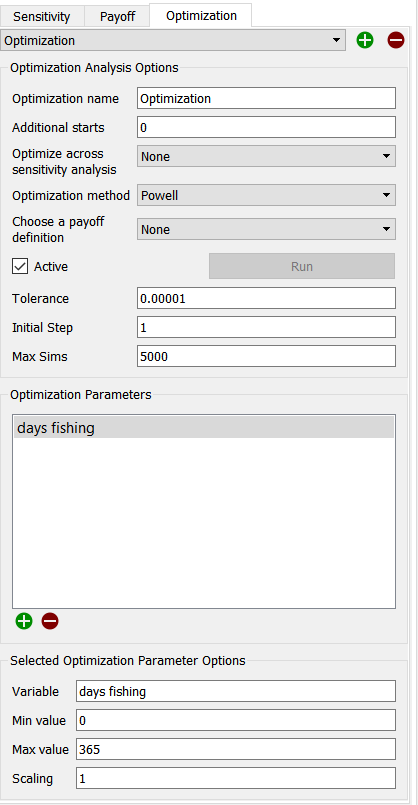Click the Scaling input field
The image size is (418, 805).
coord(236,778)
